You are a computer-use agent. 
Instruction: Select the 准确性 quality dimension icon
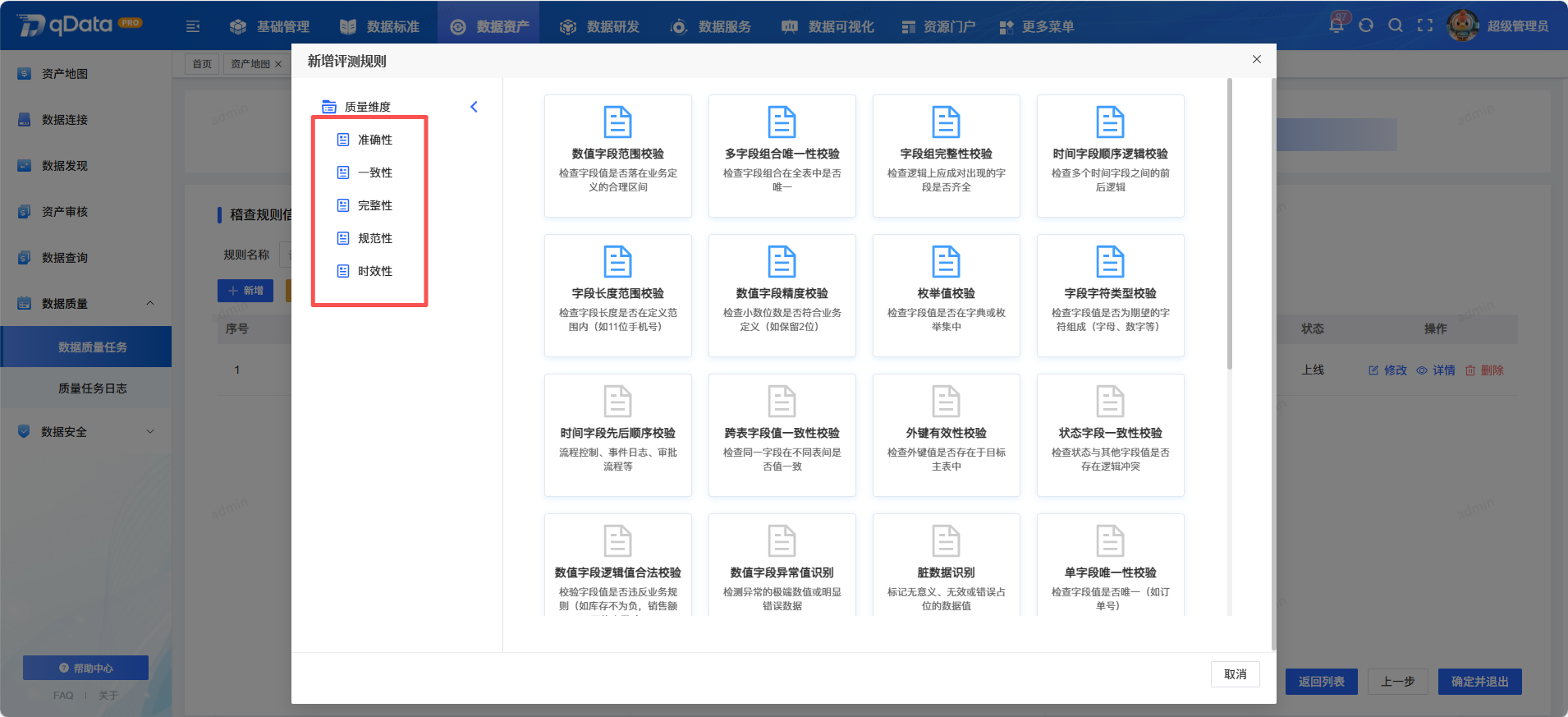(343, 140)
